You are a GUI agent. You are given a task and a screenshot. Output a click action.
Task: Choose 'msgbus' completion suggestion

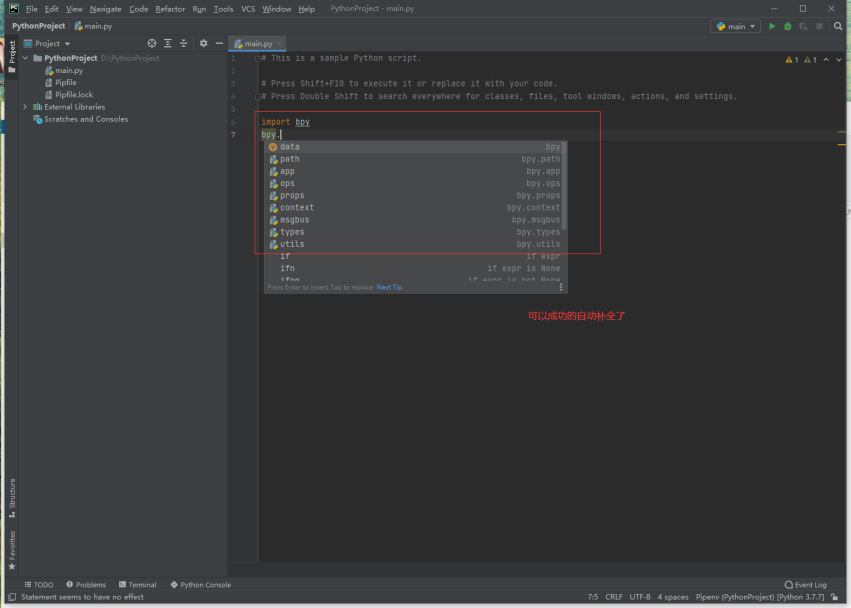(x=414, y=220)
